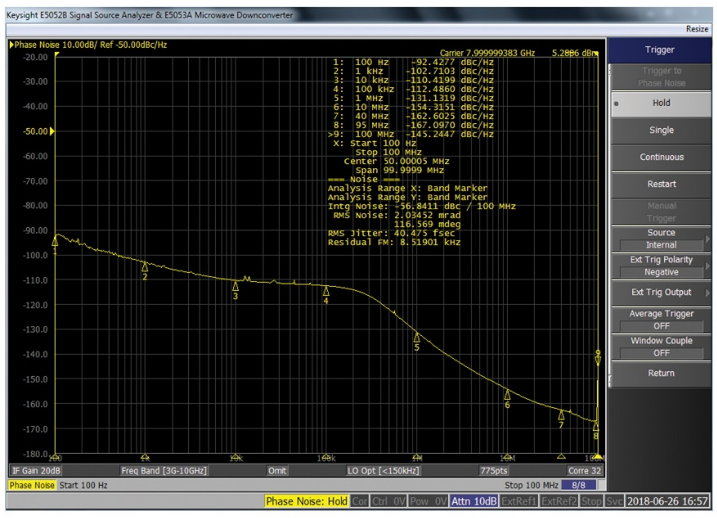717x518 pixels.
Task: Click the Omit status field
Action: tap(277, 470)
